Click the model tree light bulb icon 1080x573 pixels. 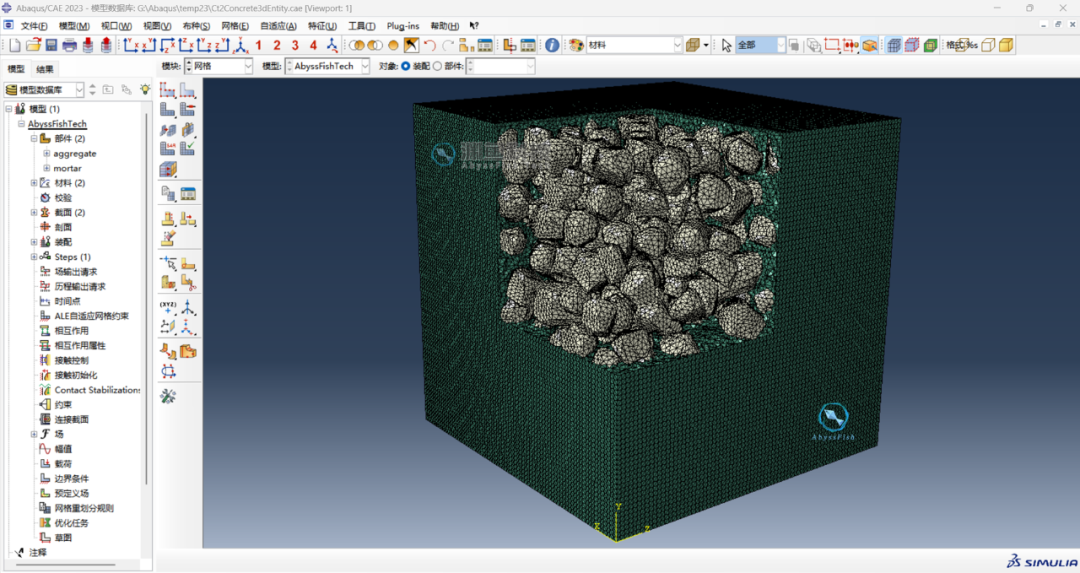pos(145,90)
